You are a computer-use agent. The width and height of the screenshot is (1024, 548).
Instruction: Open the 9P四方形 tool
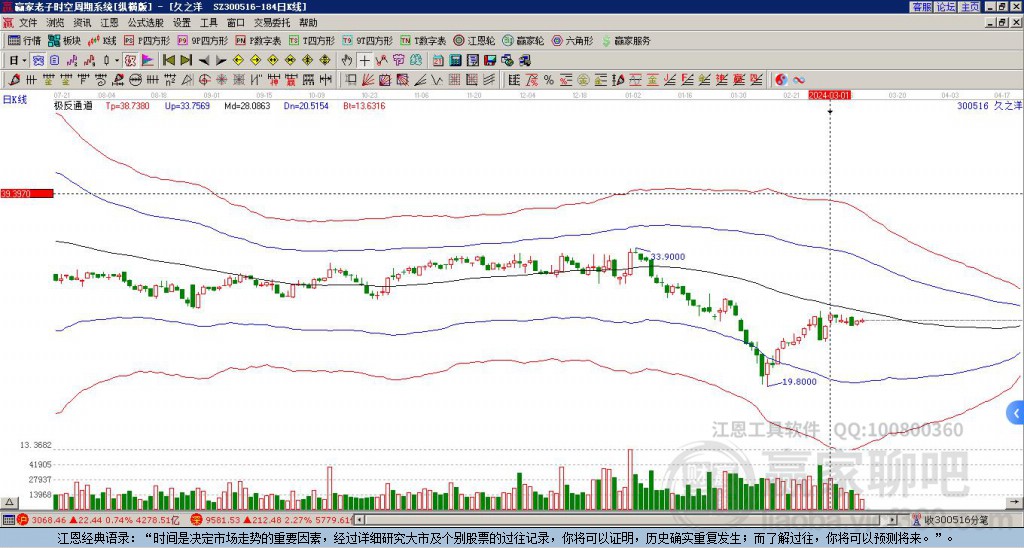click(202, 40)
